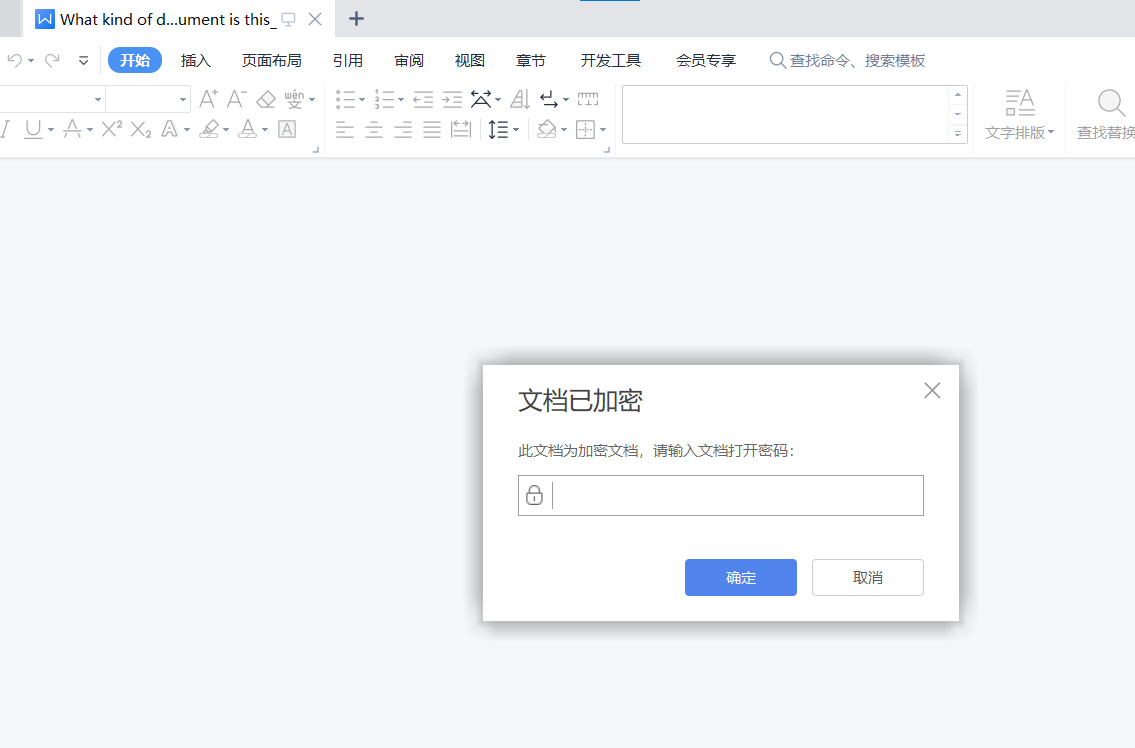Open the highlight color picker arrow

(226, 129)
